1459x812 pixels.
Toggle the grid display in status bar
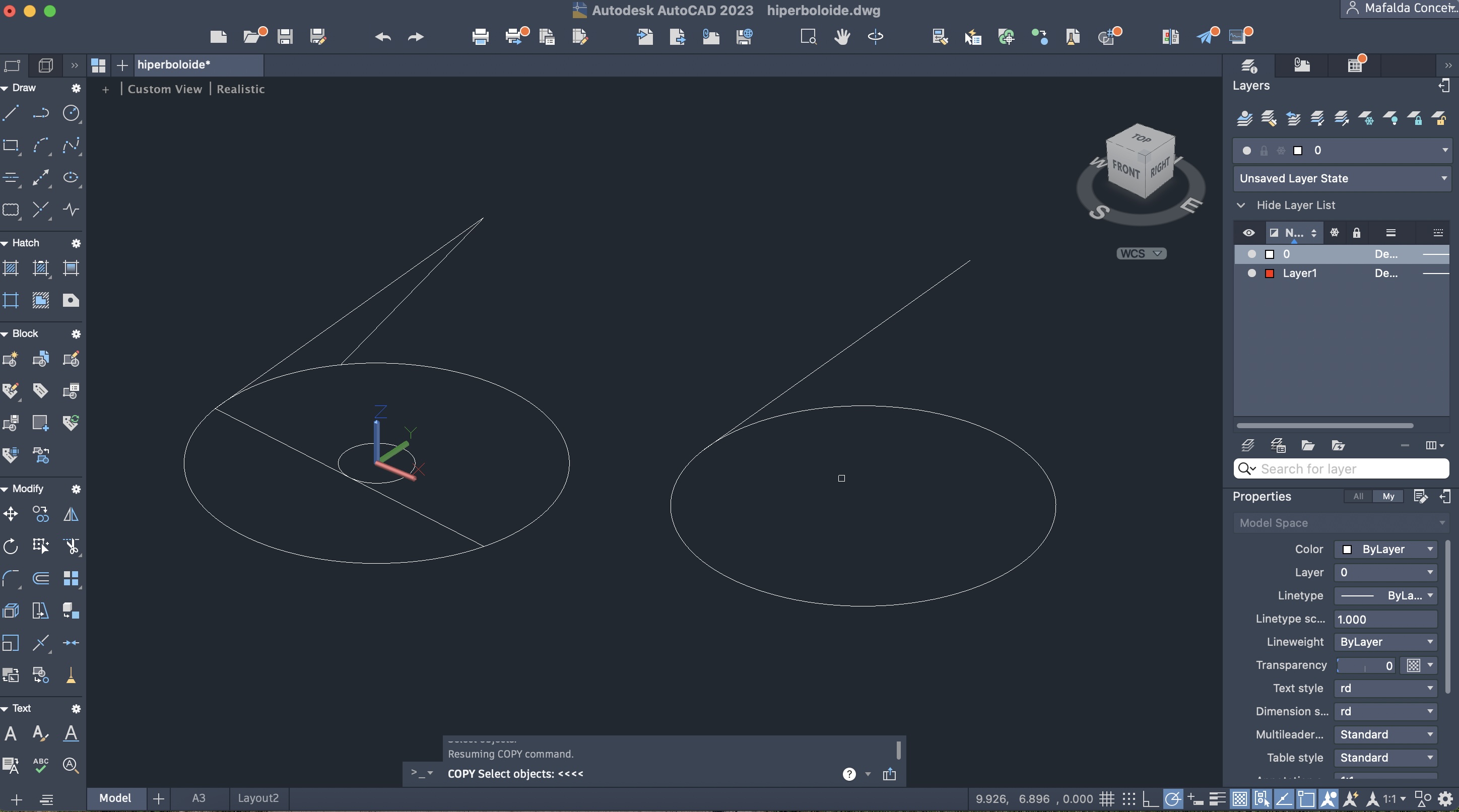pos(1107,799)
